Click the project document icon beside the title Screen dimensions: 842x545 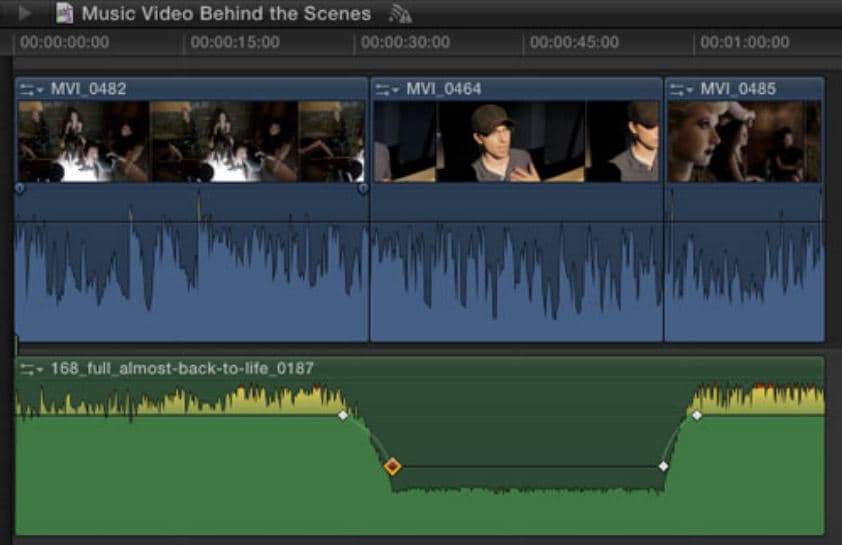[x=64, y=13]
